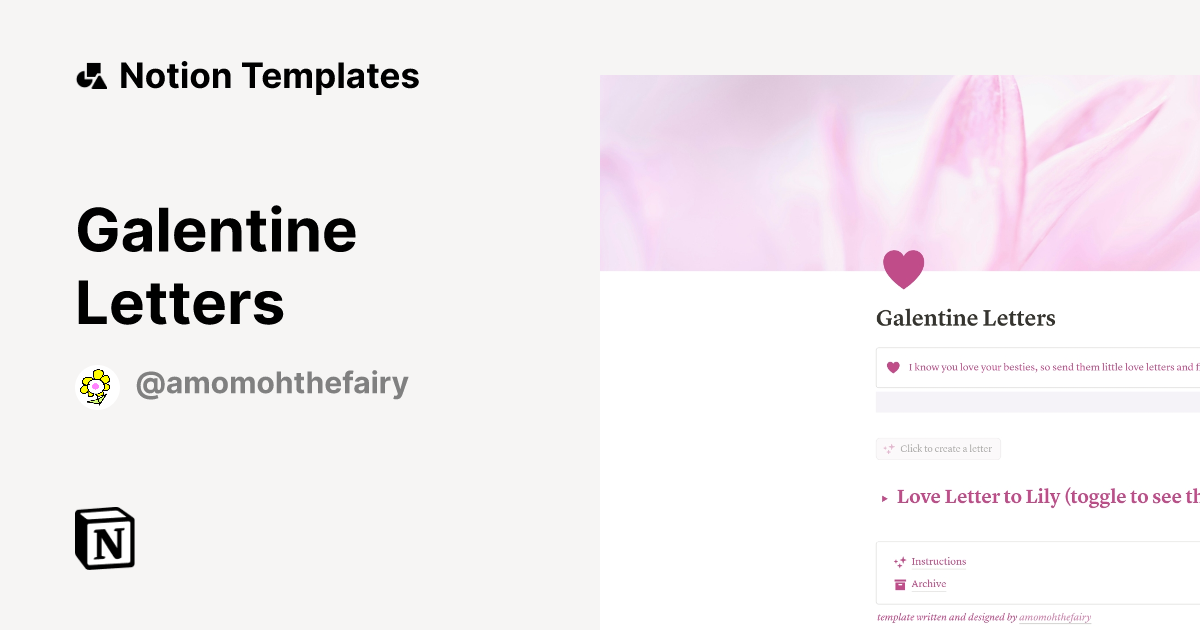
Task: Click the sparkle icon in the create-a-letter button
Action: tap(888, 448)
